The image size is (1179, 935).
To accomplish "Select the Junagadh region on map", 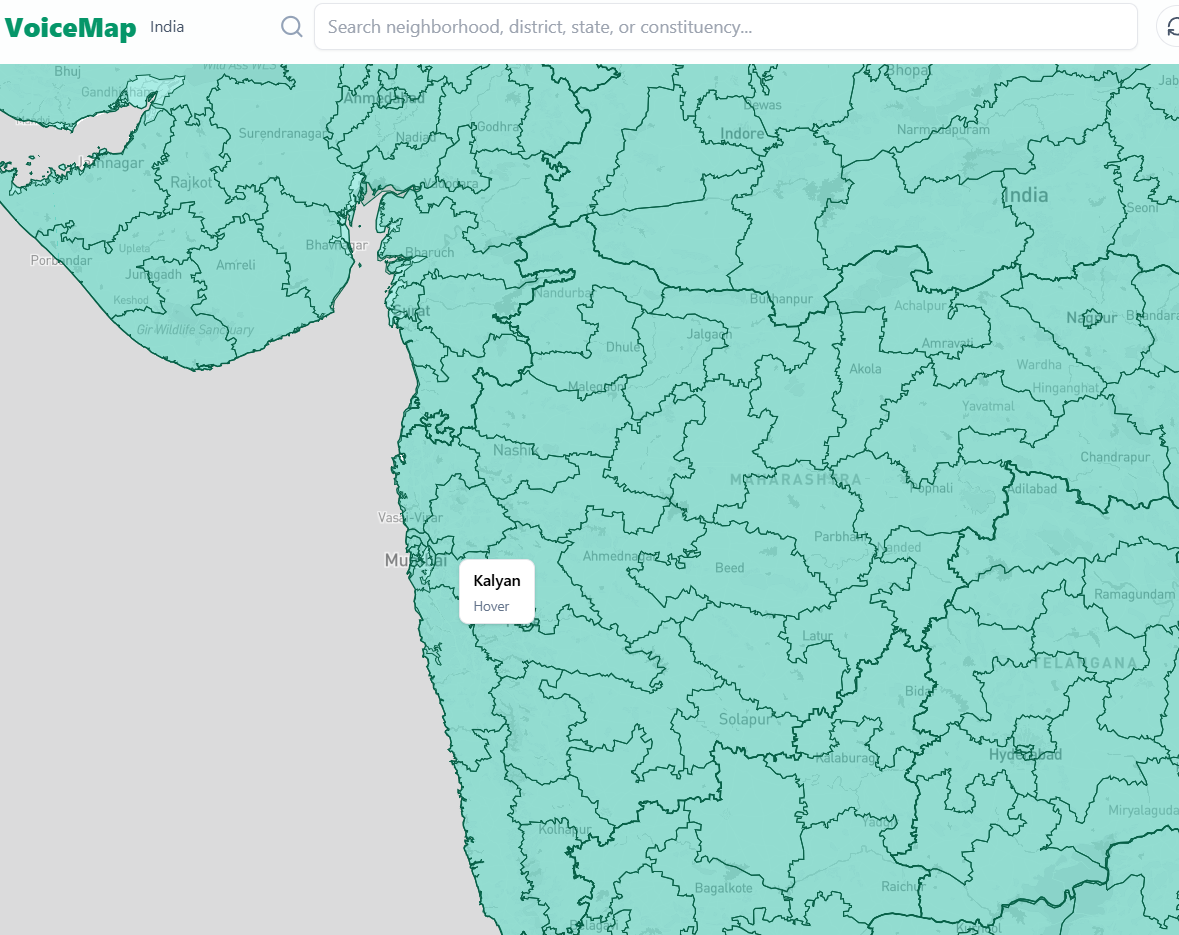I will click(x=154, y=274).
